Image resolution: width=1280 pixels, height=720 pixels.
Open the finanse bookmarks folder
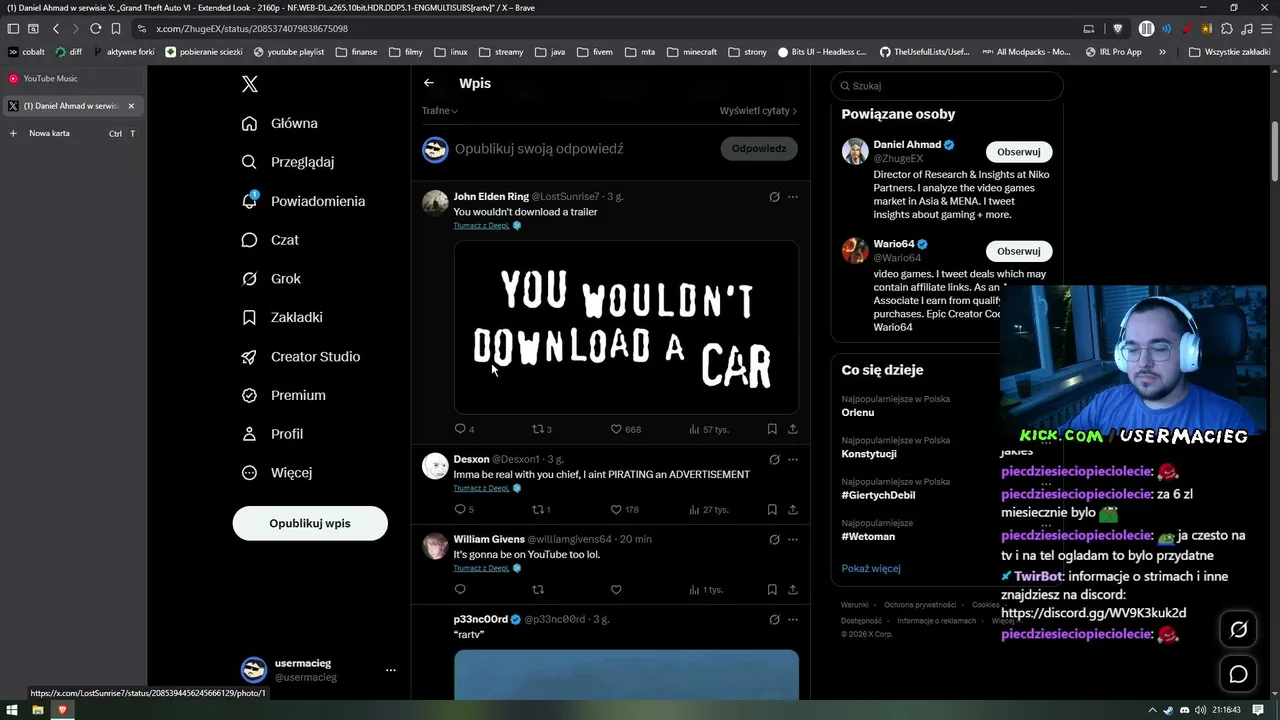pyautogui.click(x=357, y=52)
